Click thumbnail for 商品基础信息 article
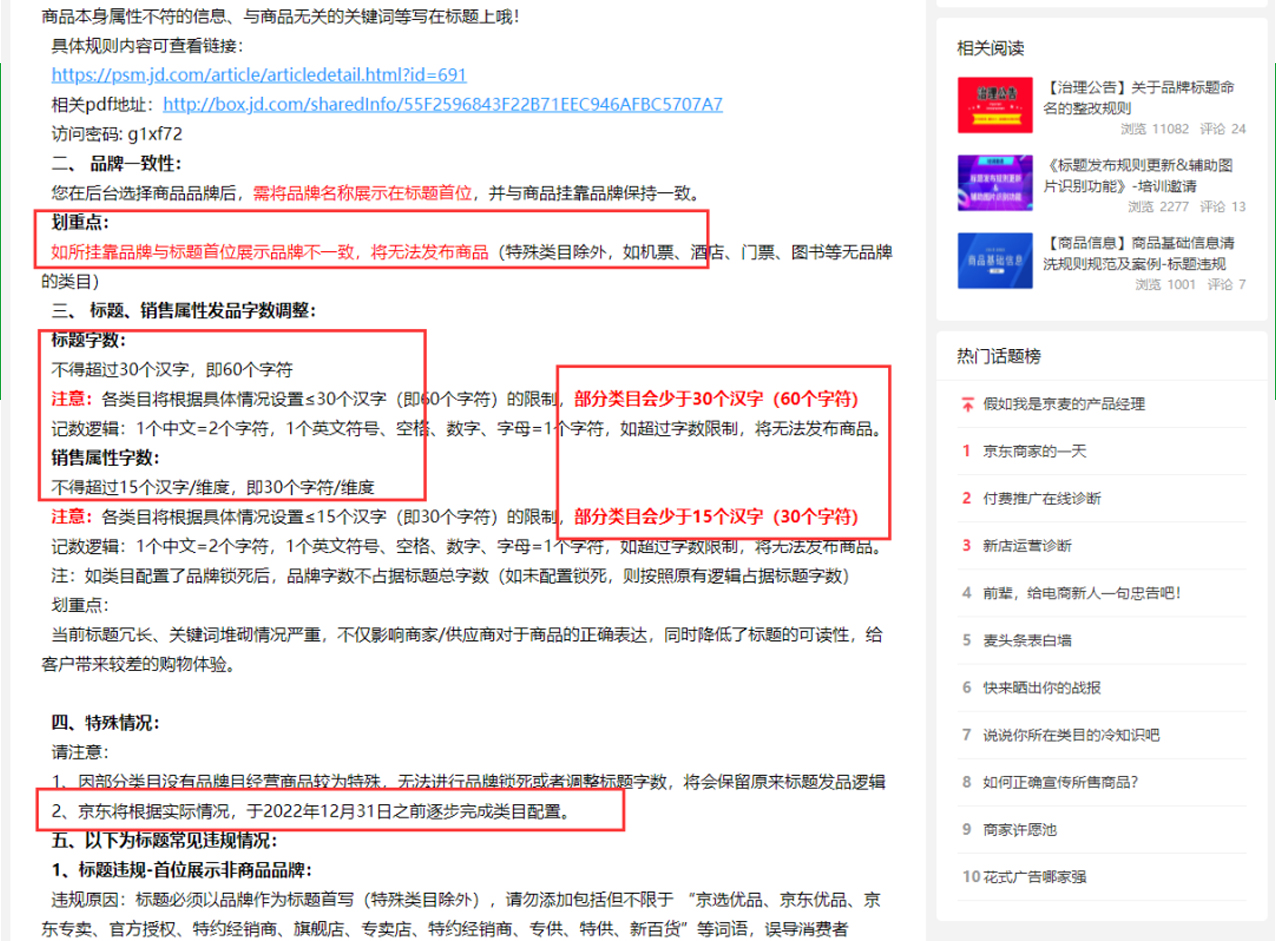 [x=994, y=261]
